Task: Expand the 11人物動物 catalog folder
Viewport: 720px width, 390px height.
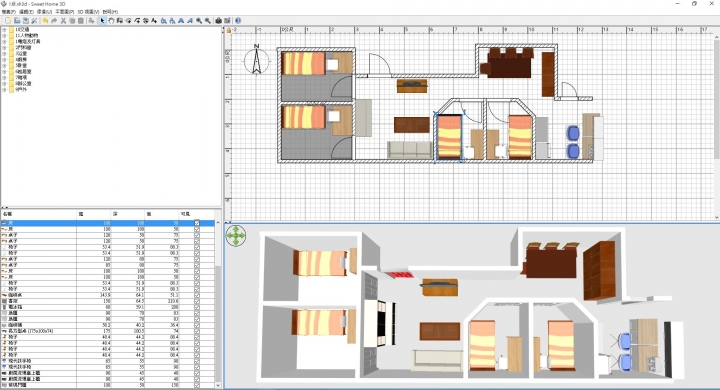Action: (4, 35)
